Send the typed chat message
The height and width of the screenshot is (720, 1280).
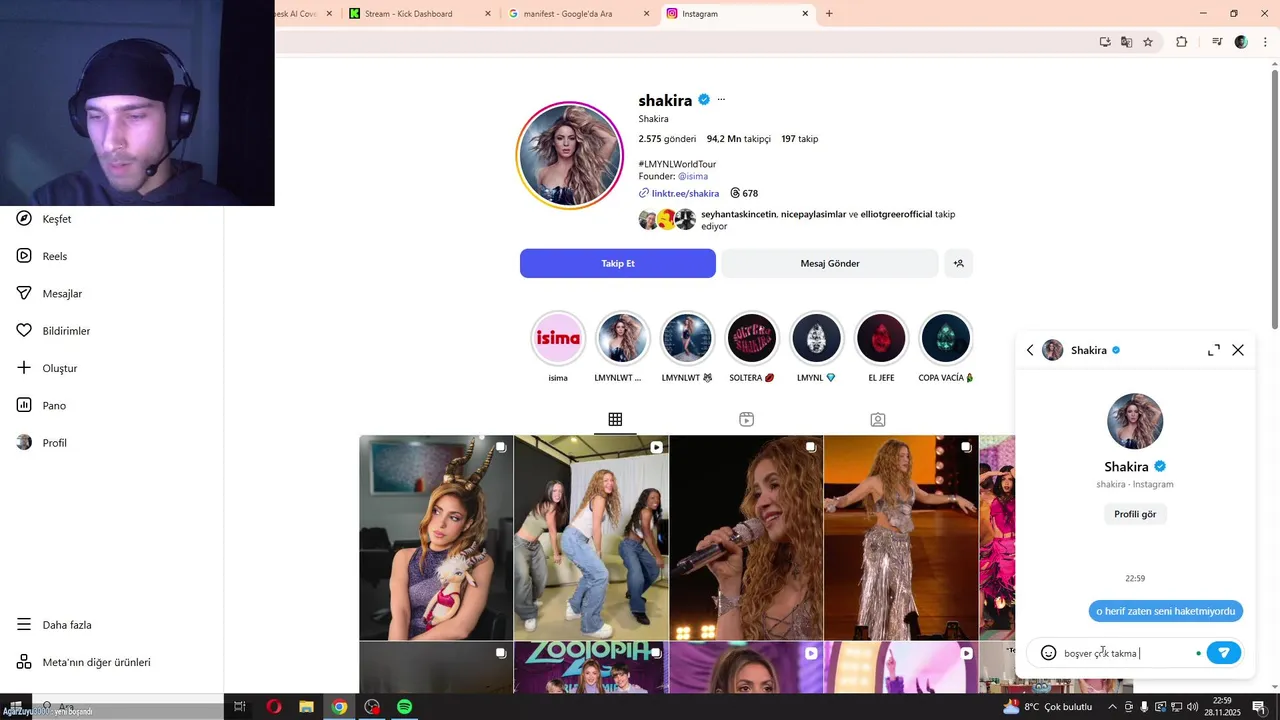pyautogui.click(x=1224, y=653)
